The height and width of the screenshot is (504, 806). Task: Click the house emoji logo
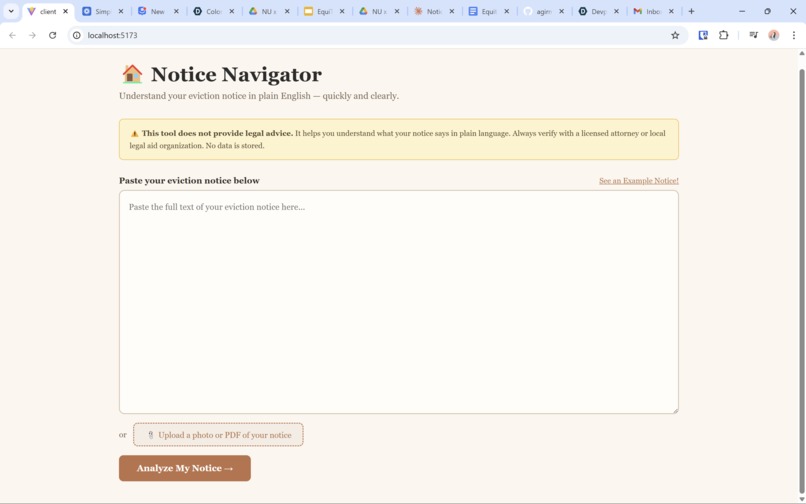132,74
